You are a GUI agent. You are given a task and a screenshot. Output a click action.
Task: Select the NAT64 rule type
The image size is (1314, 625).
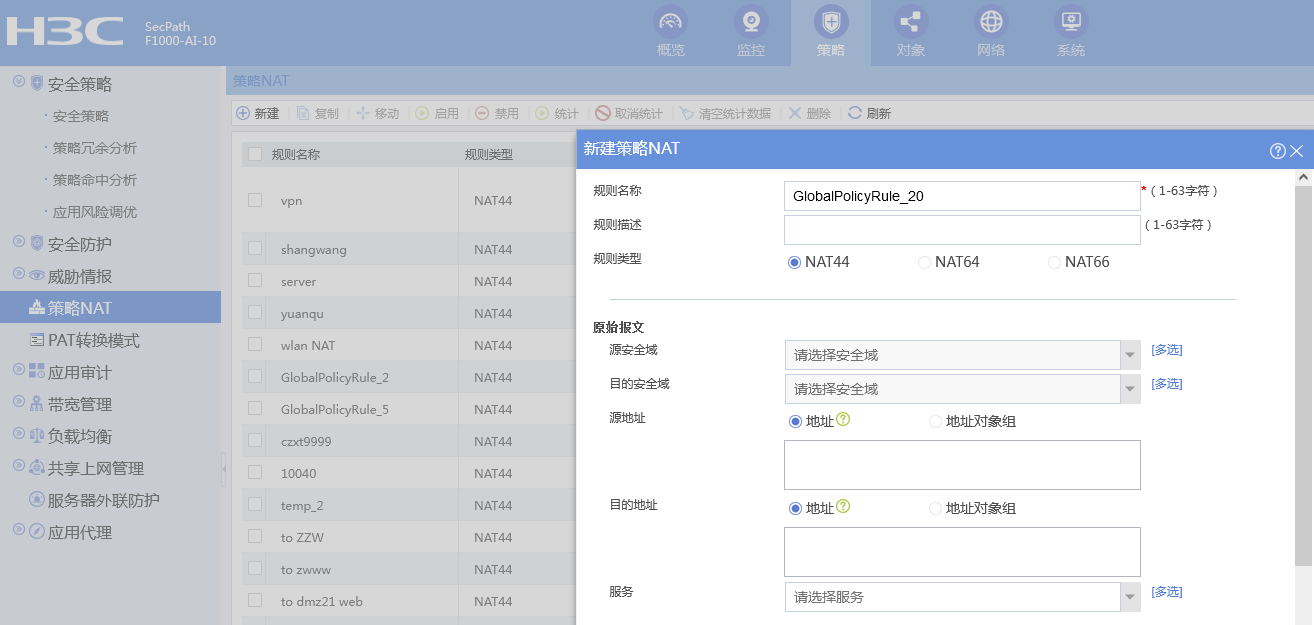pos(925,262)
